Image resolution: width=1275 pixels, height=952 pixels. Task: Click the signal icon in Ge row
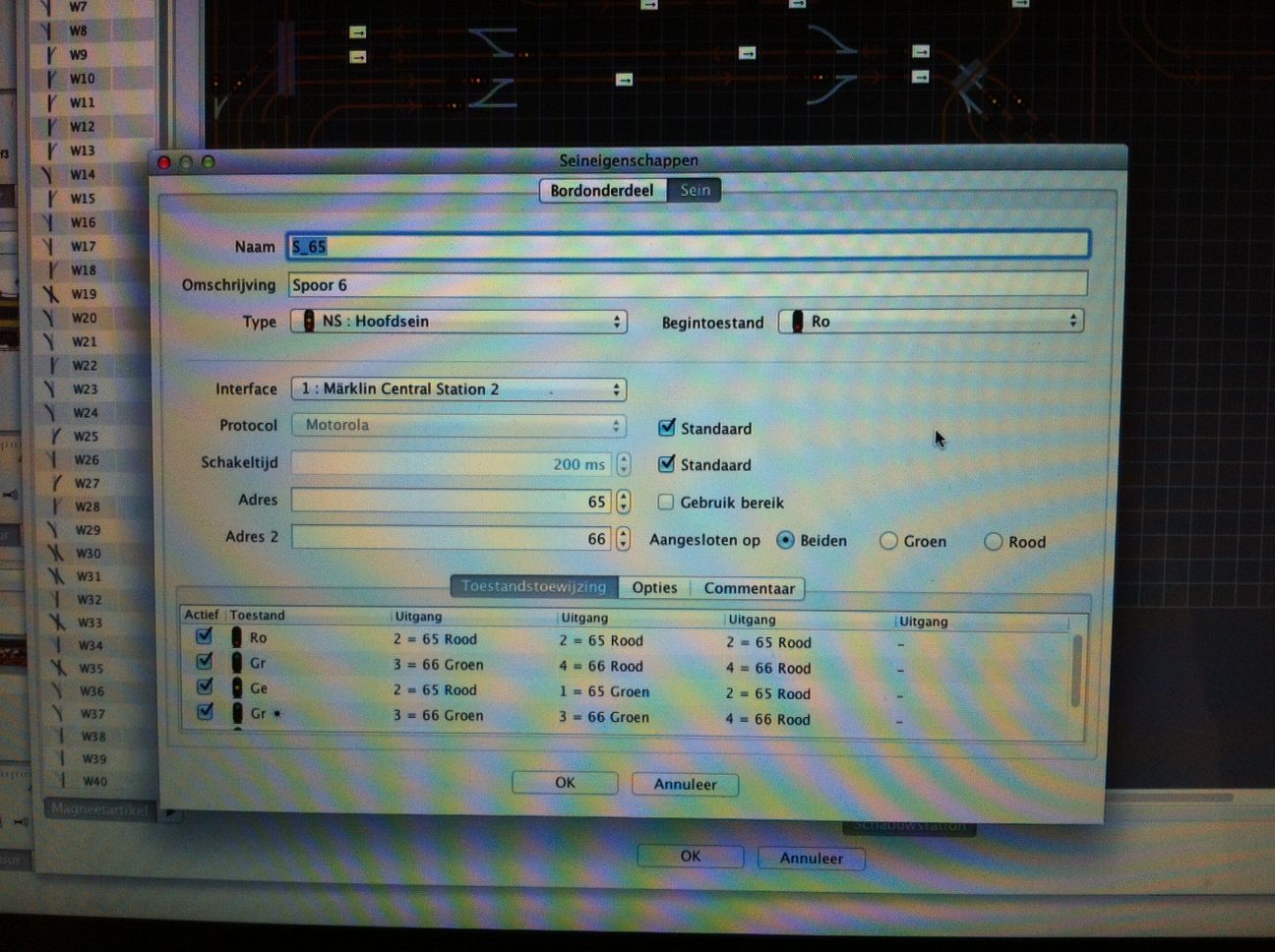236,688
